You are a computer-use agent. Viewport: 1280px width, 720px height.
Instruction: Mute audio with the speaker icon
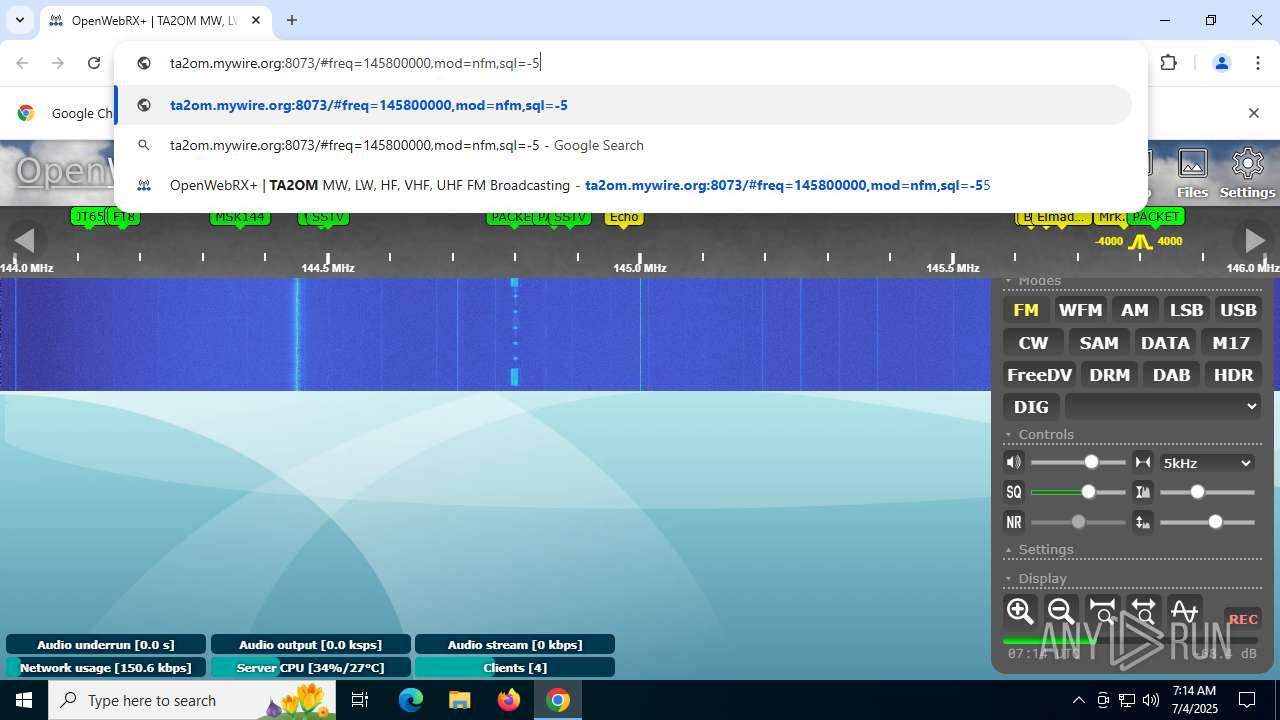(x=1014, y=462)
